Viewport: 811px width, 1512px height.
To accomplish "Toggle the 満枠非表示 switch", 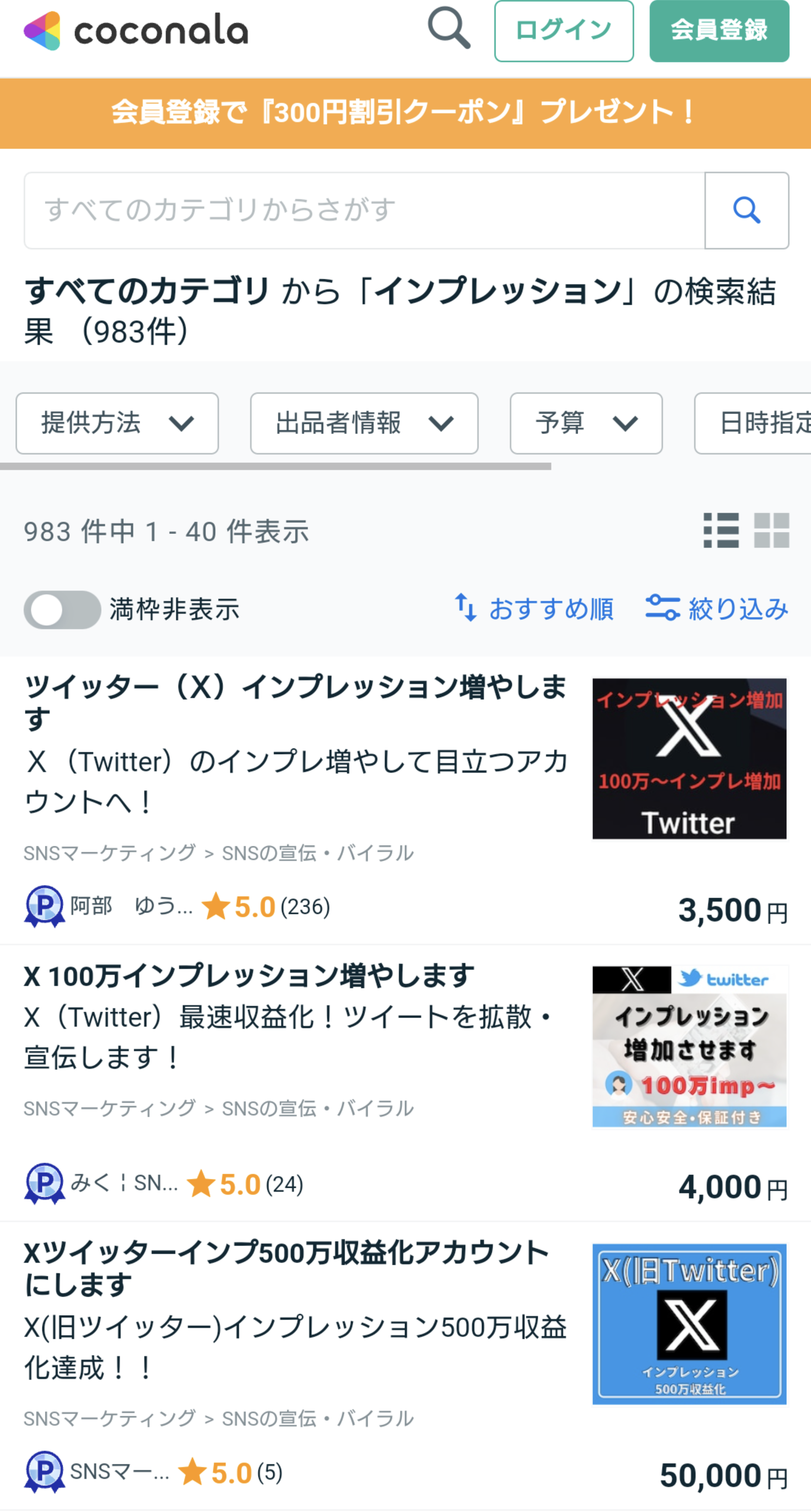I will 62,609.
